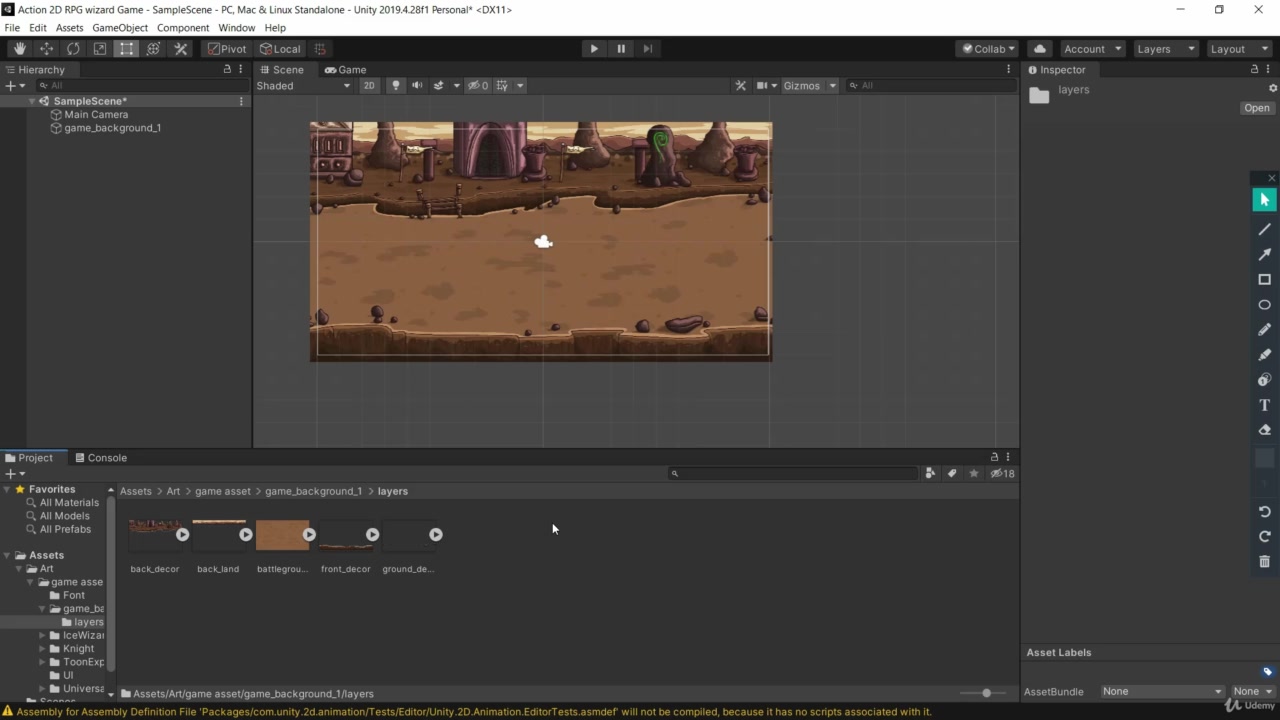1280x720 pixels.
Task: Select the Rect tool
Action: (x=126, y=48)
